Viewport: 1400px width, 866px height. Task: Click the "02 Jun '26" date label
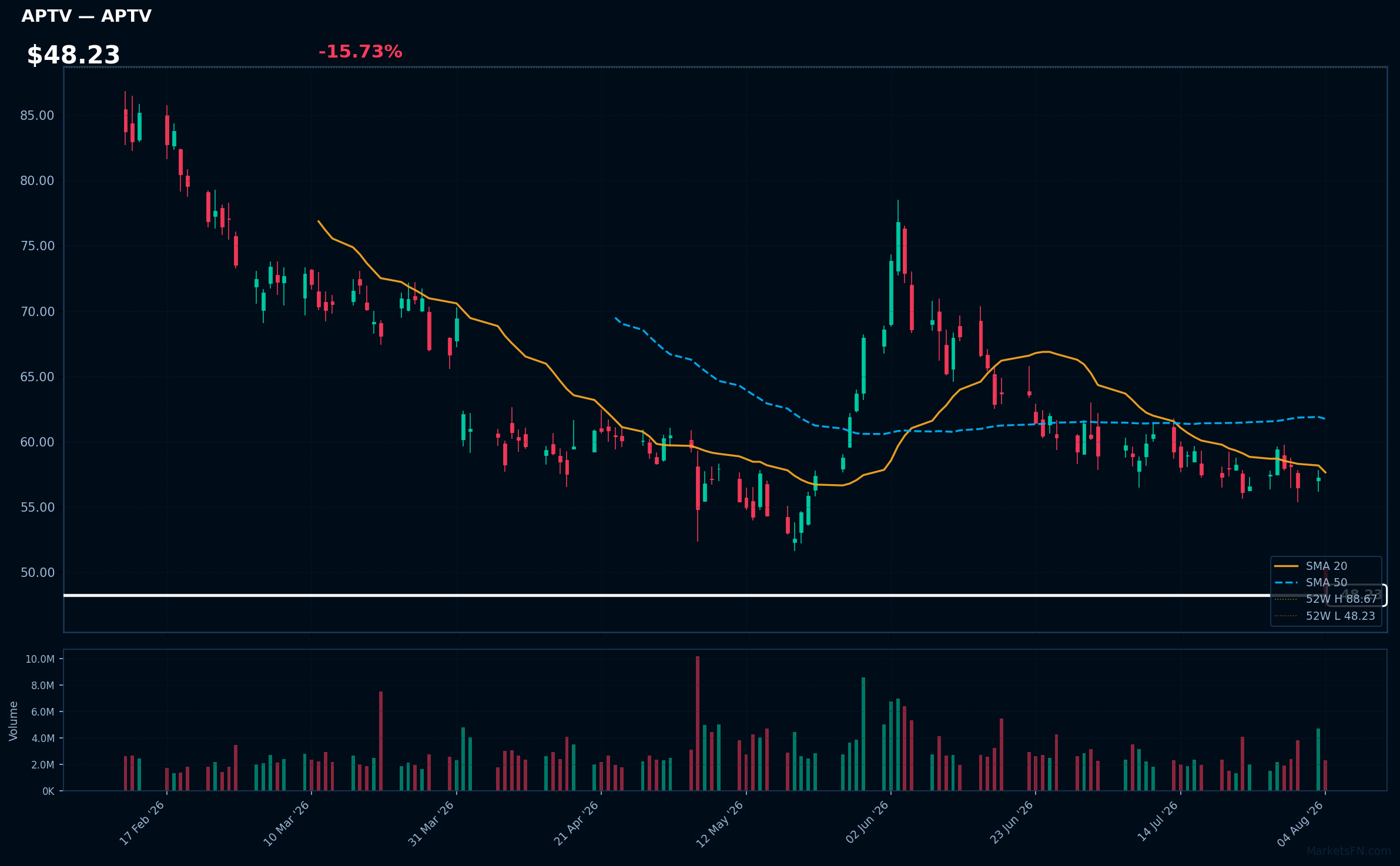[x=868, y=823]
